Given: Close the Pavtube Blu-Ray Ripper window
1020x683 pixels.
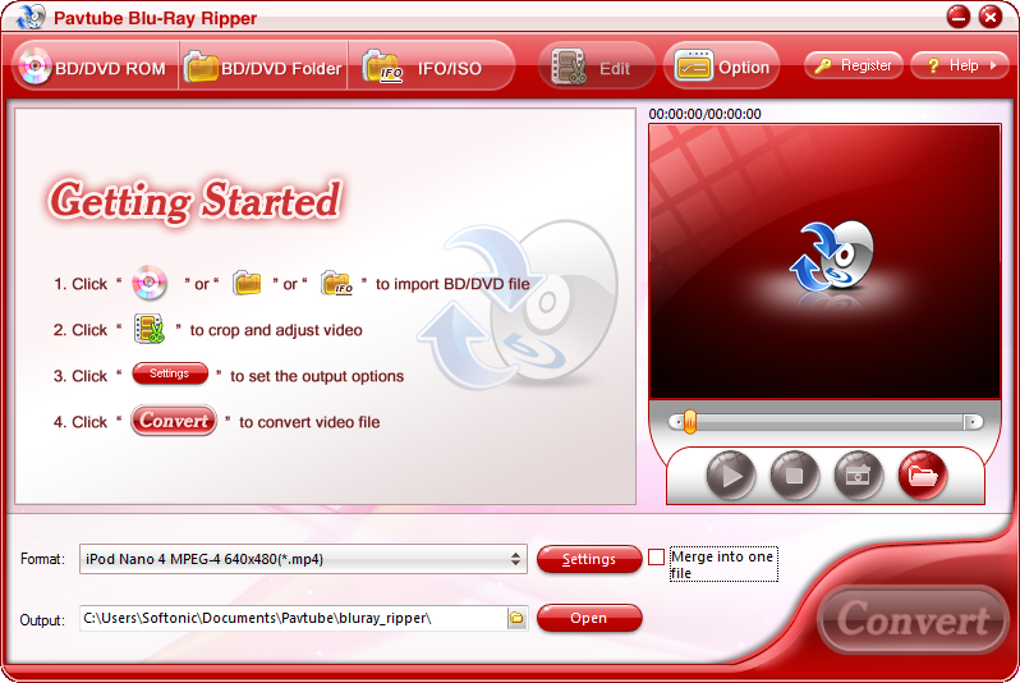Looking at the screenshot, I should [990, 17].
